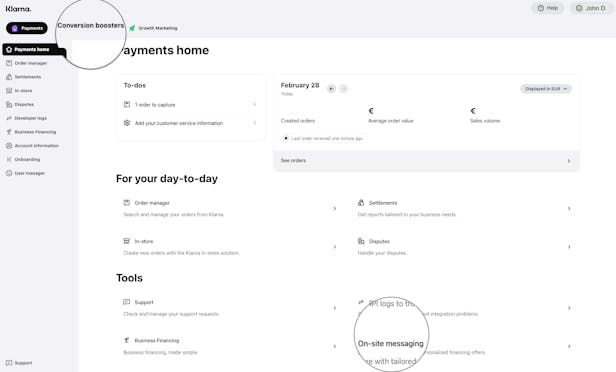Click the Disputes card icon
Viewport: 616px width, 372px height.
coord(361,241)
